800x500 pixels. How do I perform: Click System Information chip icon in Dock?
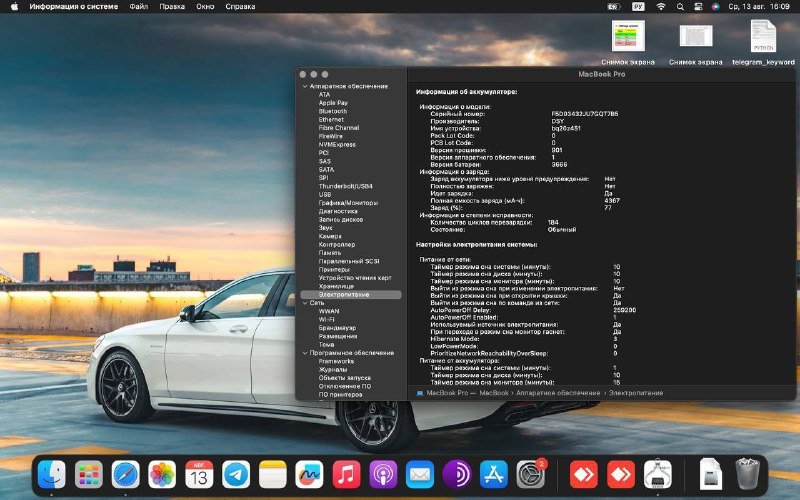point(658,474)
